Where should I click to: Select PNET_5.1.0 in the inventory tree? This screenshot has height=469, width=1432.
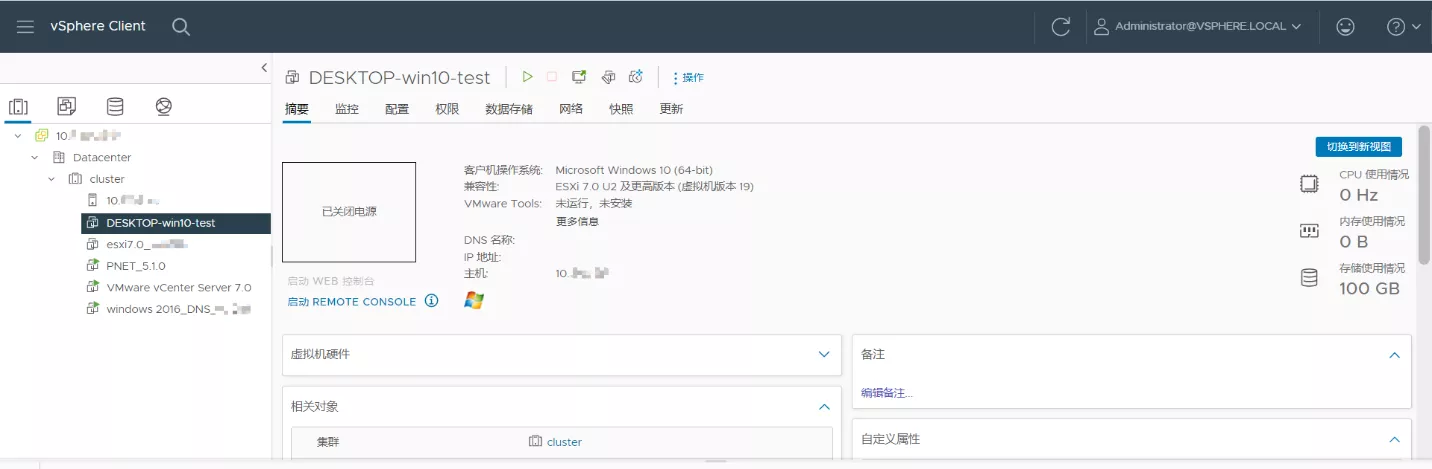(136, 266)
